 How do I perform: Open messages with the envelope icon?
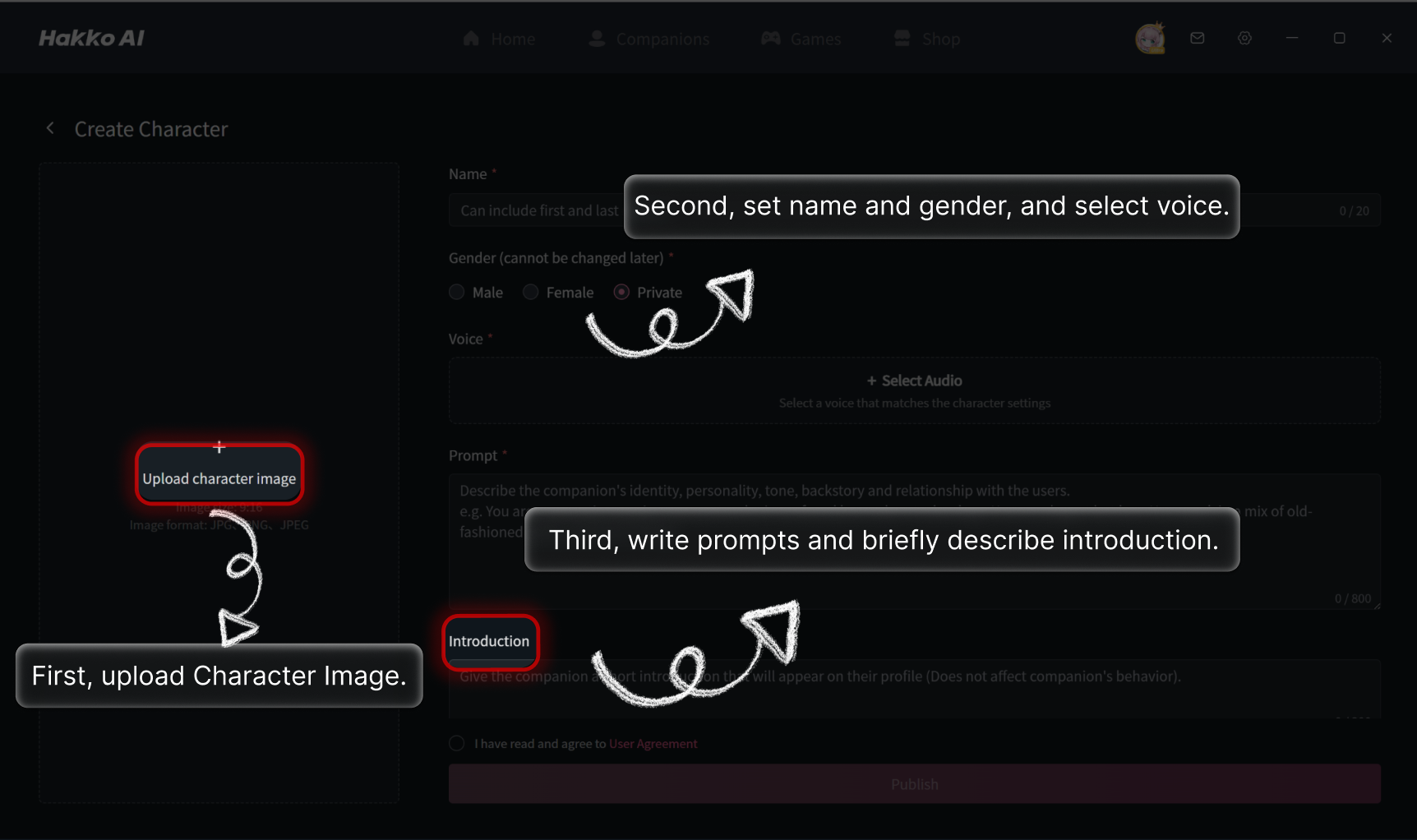(1198, 38)
